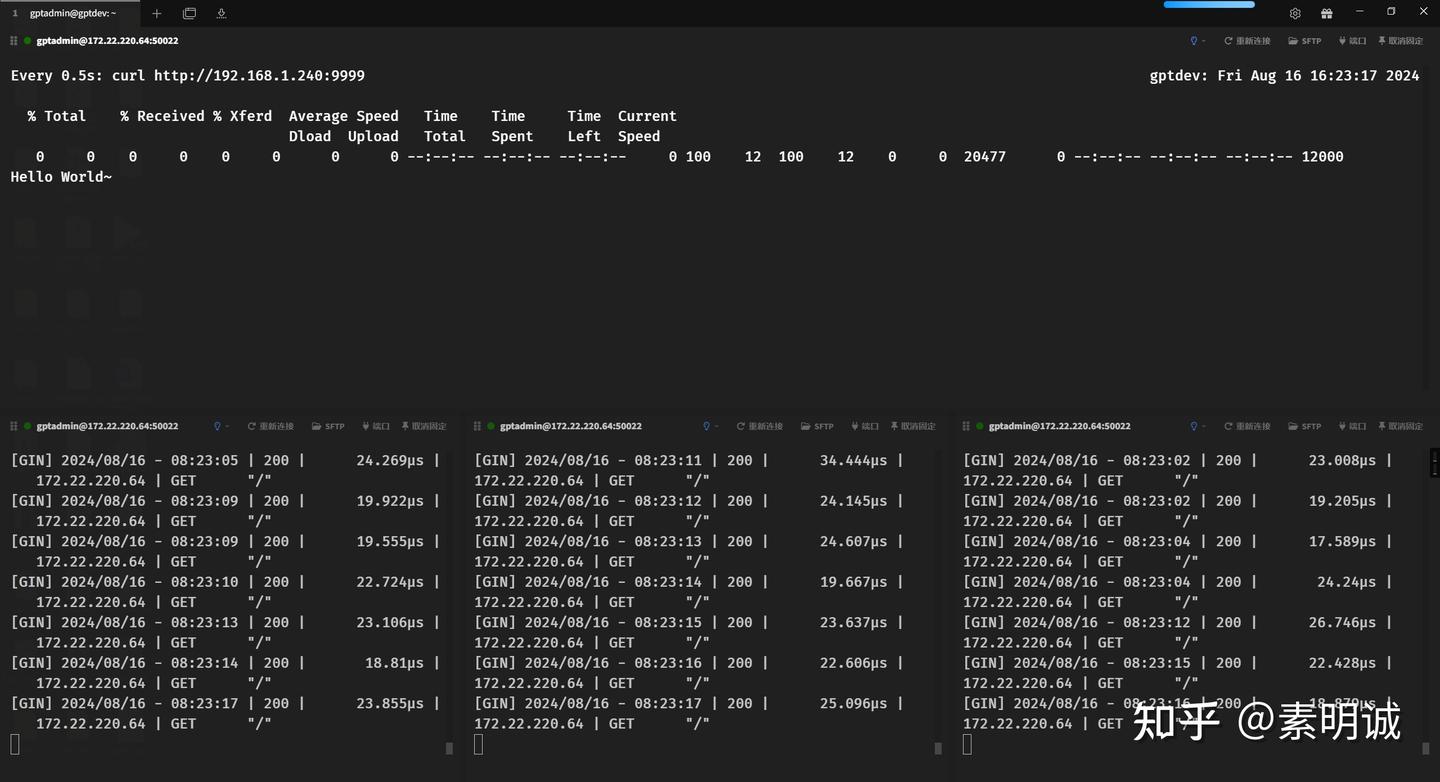
Task: Click the bottom-right pane scrollbar handle
Action: pos(1425,747)
